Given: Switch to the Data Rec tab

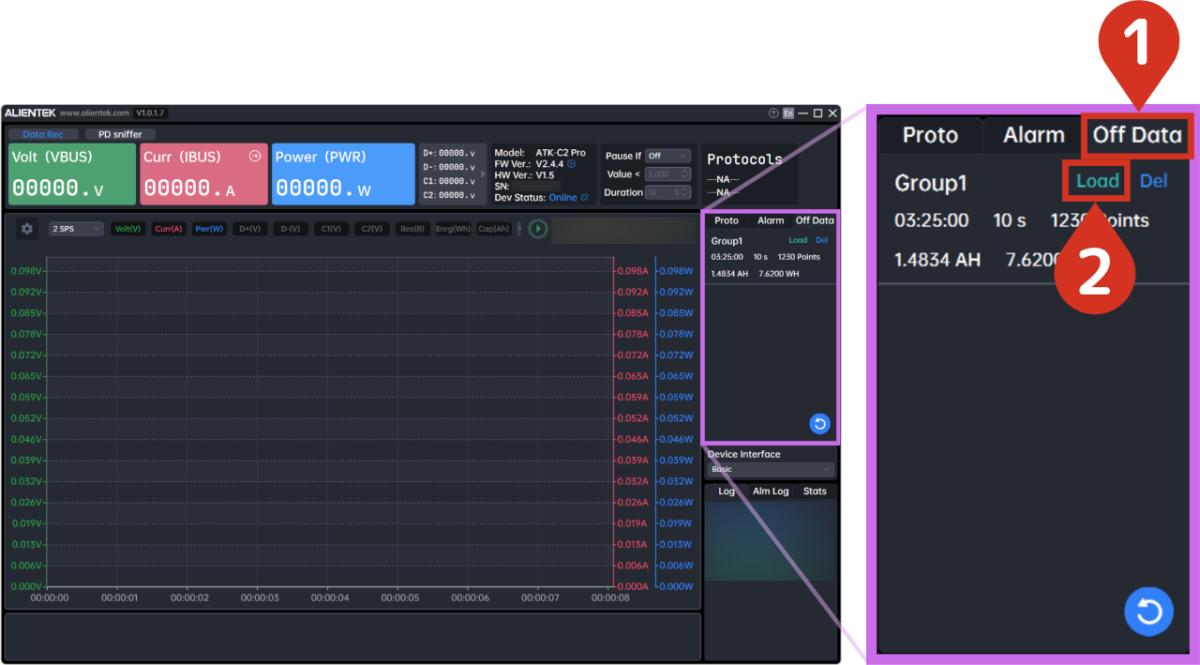Looking at the screenshot, I should 43,134.
